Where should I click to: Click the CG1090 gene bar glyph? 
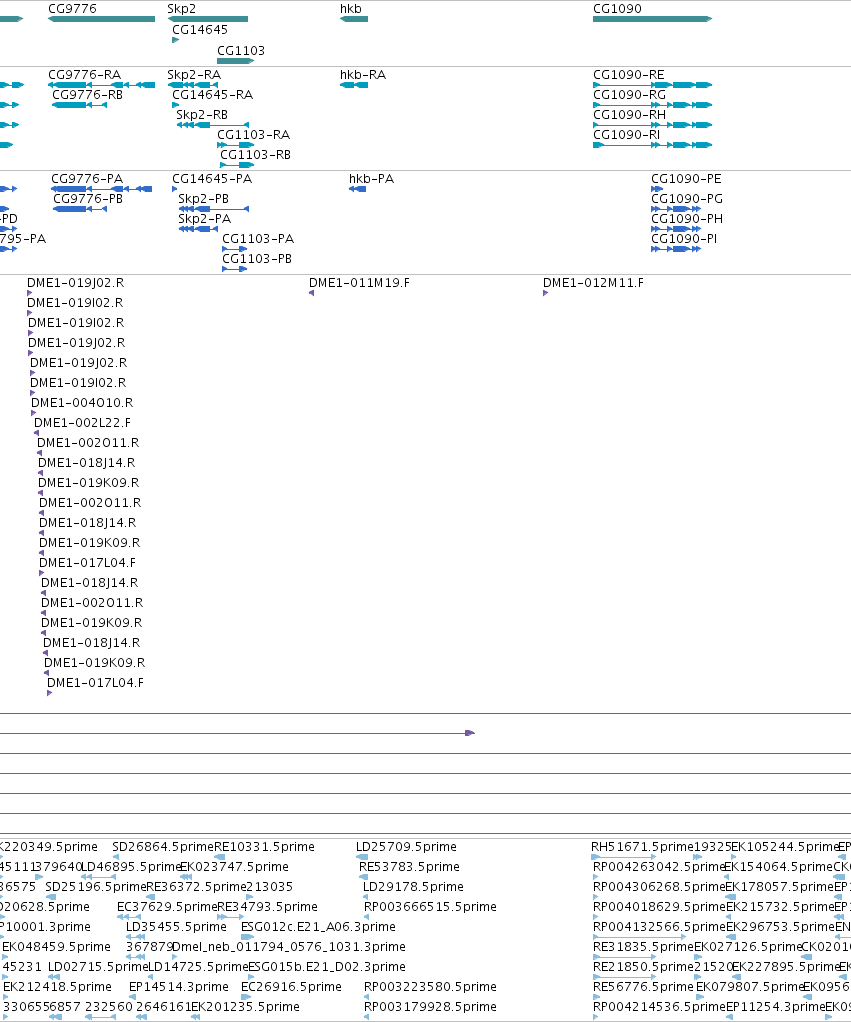click(652, 19)
